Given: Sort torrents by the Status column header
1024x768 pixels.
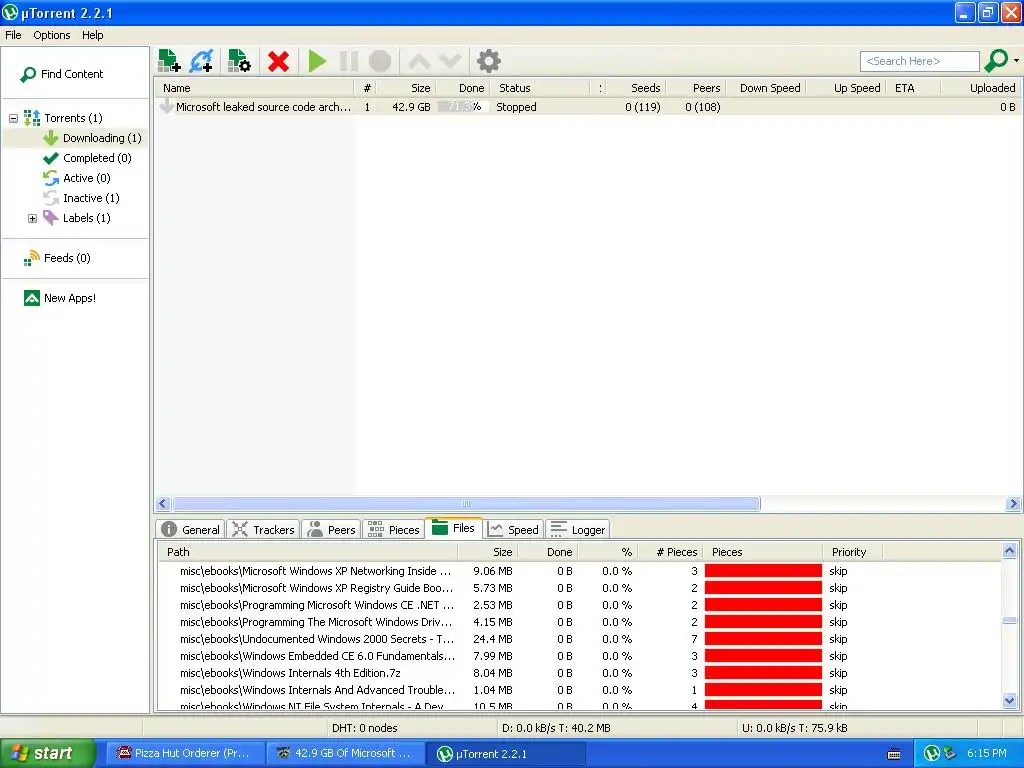Looking at the screenshot, I should click(x=541, y=88).
